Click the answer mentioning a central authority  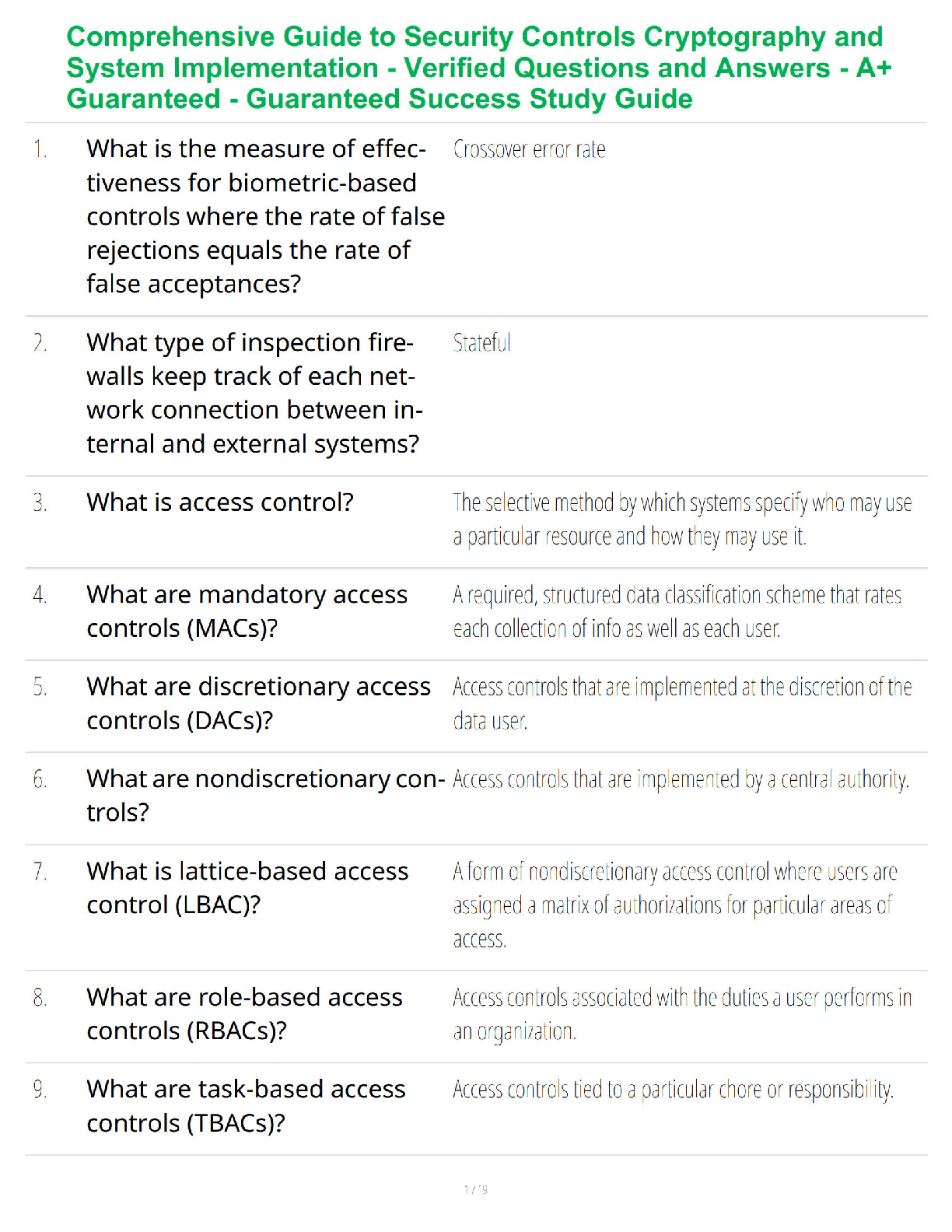[681, 779]
